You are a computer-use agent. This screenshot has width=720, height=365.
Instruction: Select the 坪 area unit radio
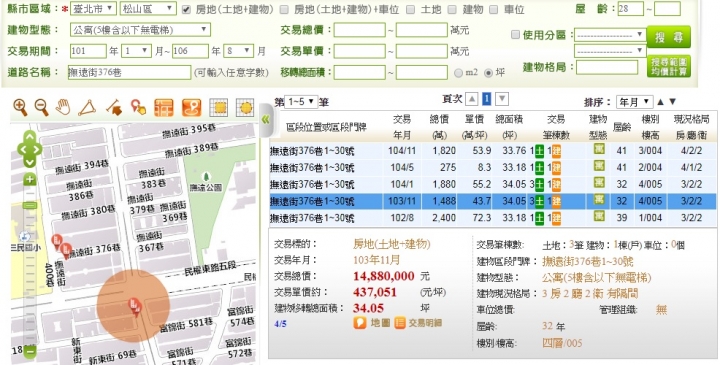[488, 73]
